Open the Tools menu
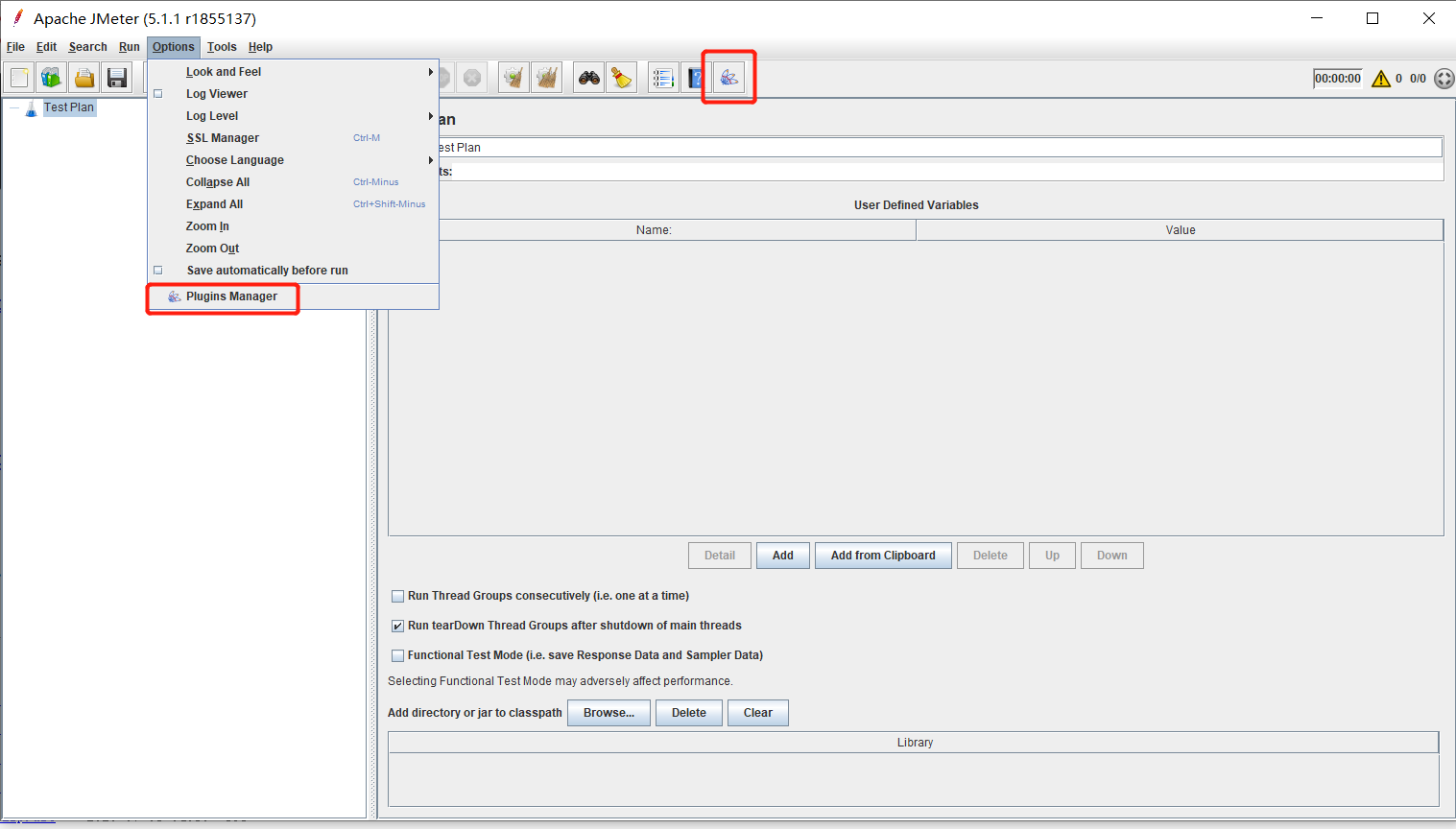Viewport: 1456px width, 829px height. point(222,47)
